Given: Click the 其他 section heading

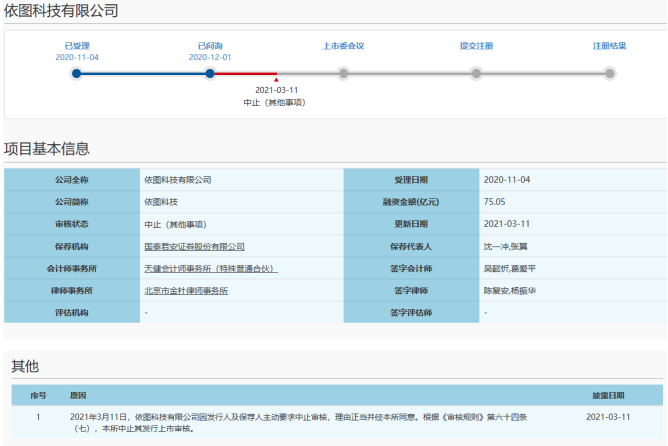Looking at the screenshot, I should [25, 366].
